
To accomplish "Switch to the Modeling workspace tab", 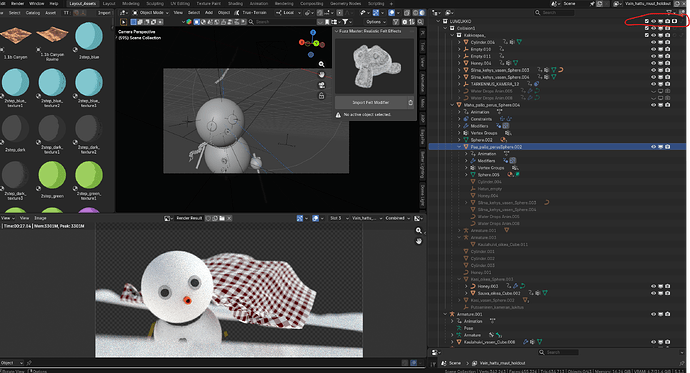I will [131, 4].
